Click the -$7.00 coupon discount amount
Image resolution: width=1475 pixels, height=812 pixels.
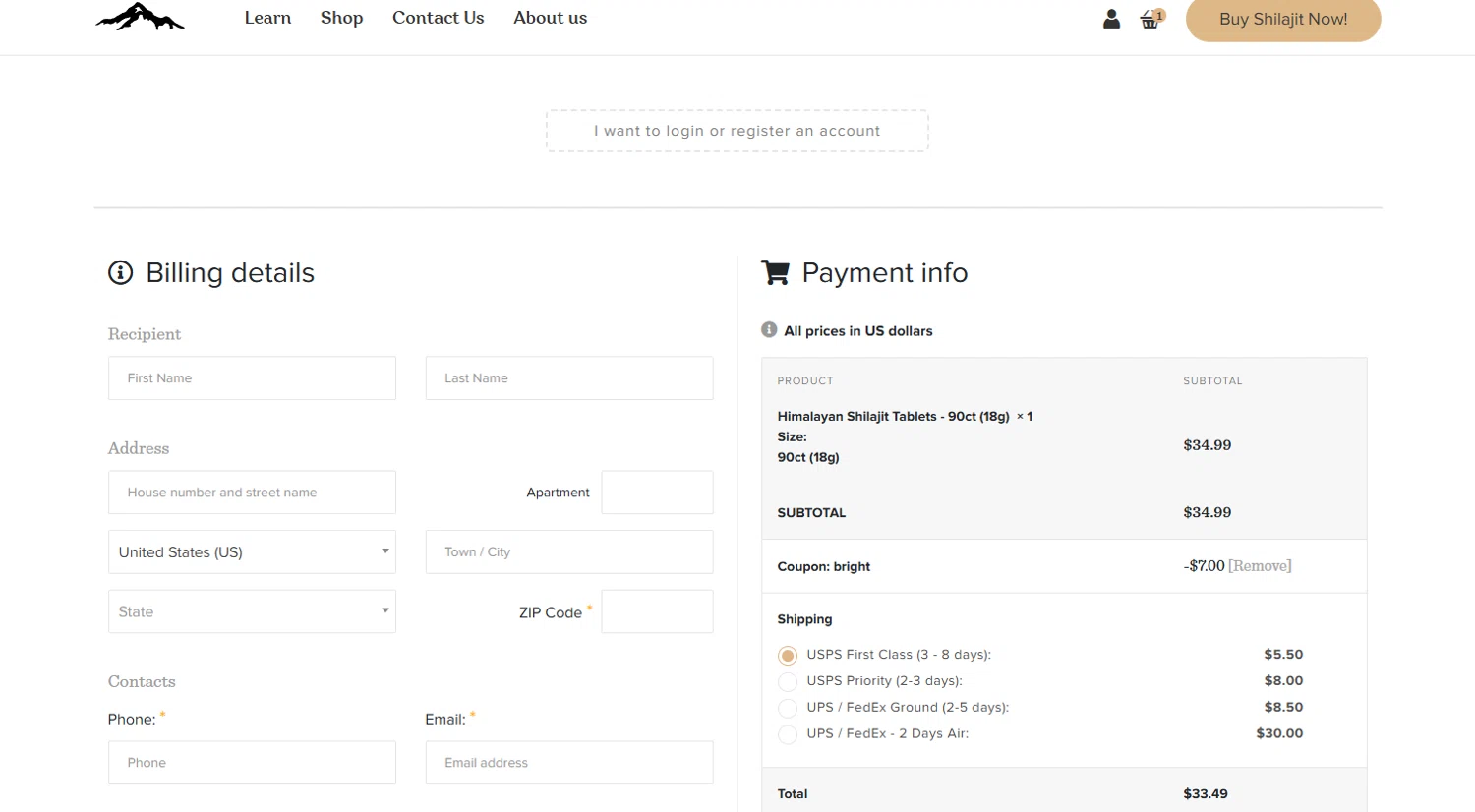click(x=1205, y=566)
